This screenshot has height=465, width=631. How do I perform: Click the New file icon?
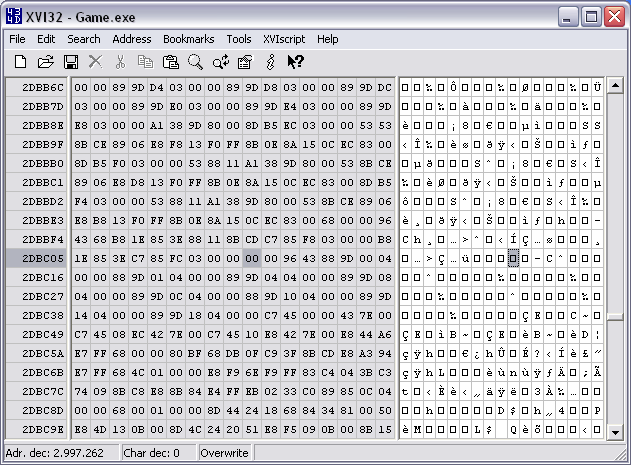pyautogui.click(x=20, y=62)
